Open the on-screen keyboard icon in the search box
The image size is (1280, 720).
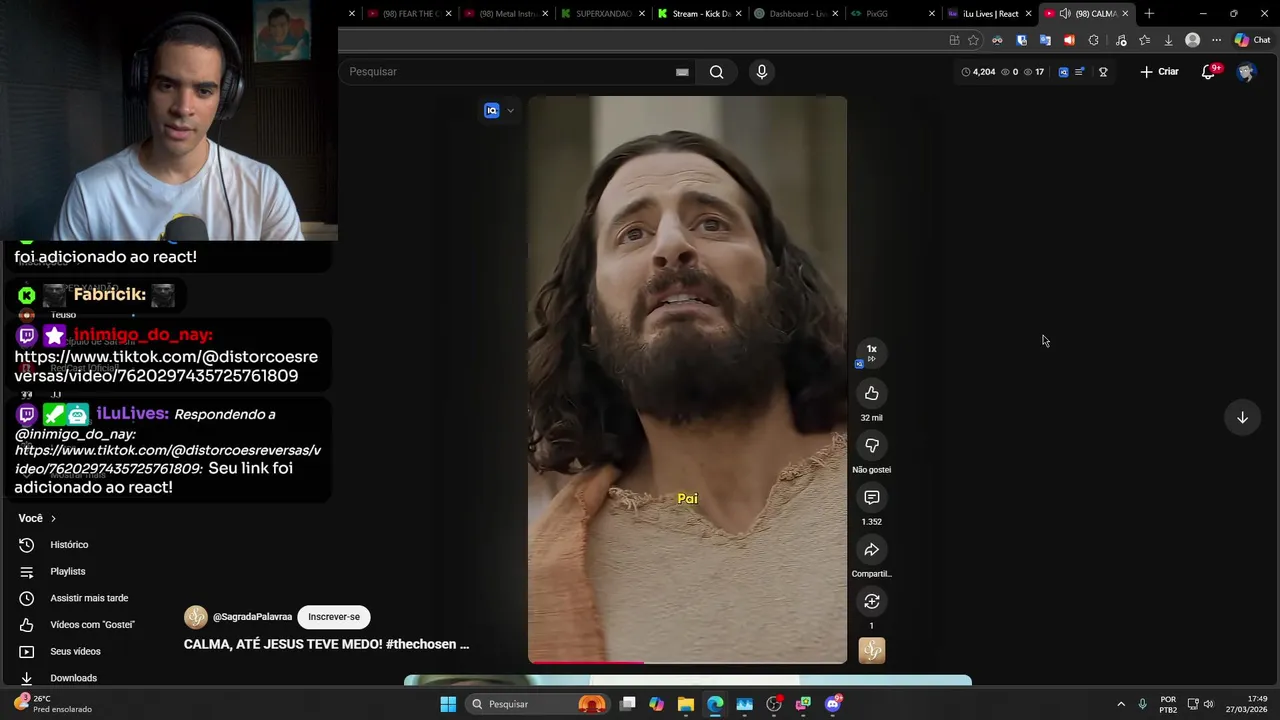682,72
